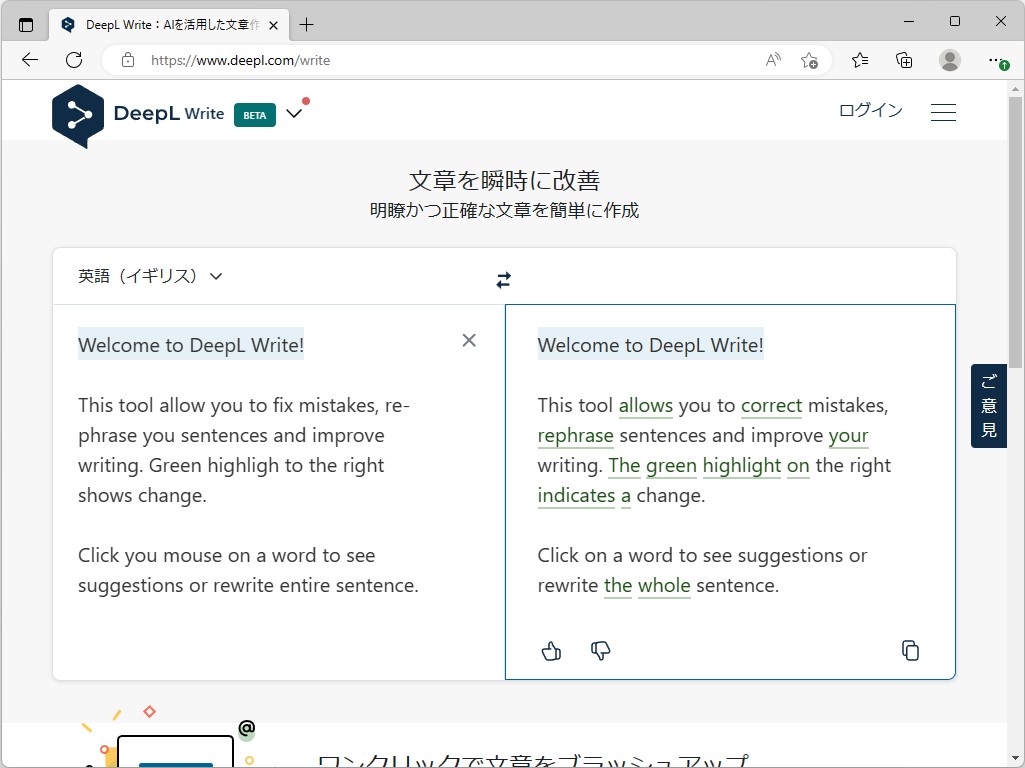Click the browser profile avatar icon
The image size is (1025, 768).
(x=948, y=60)
